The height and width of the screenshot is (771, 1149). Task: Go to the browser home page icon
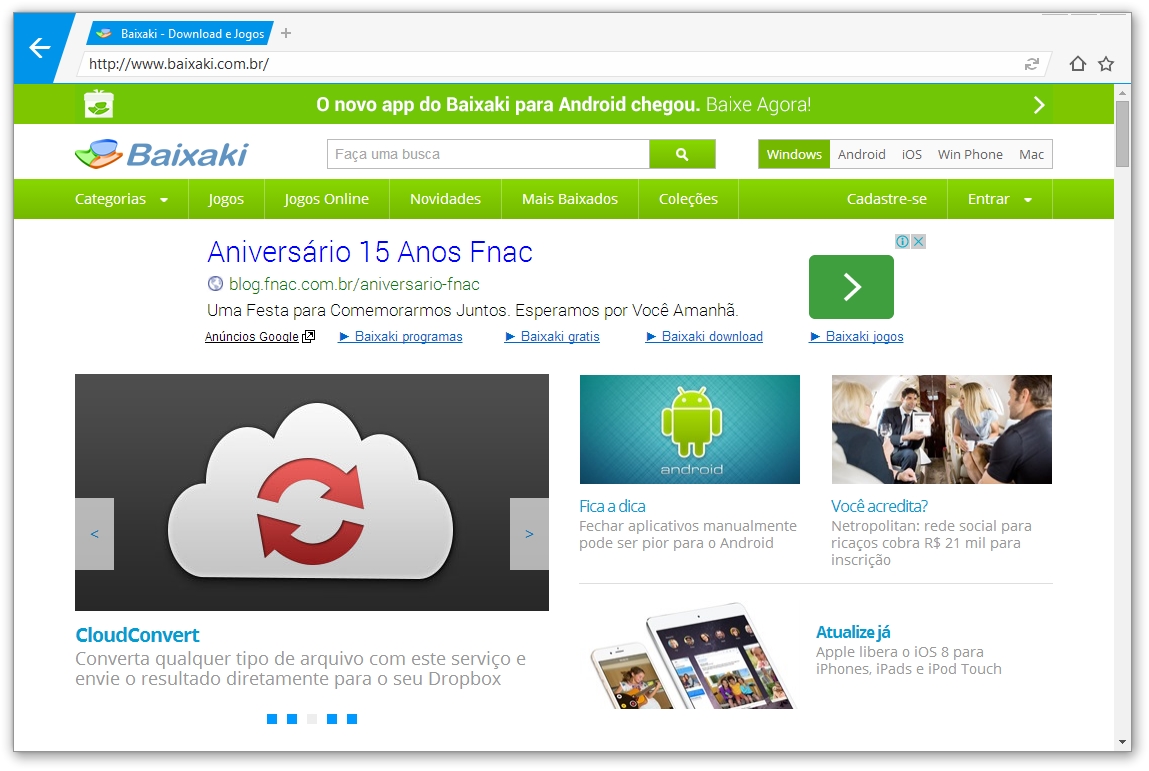[1077, 64]
